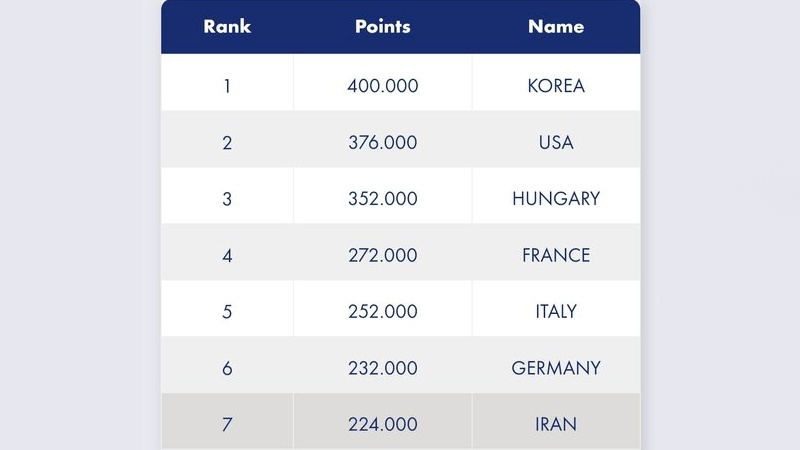Click the 400.000 points value

click(x=383, y=86)
